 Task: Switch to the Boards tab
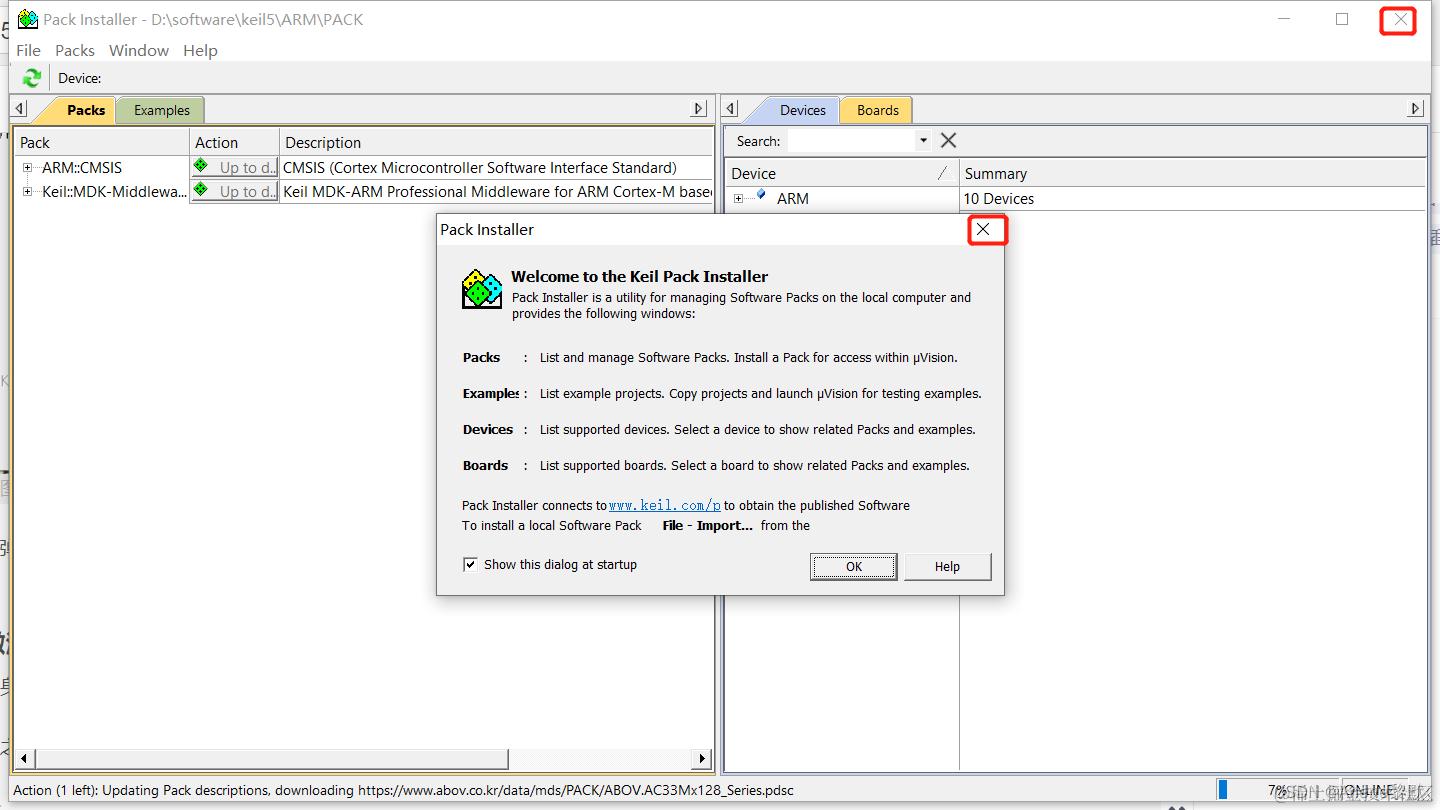[x=878, y=110]
